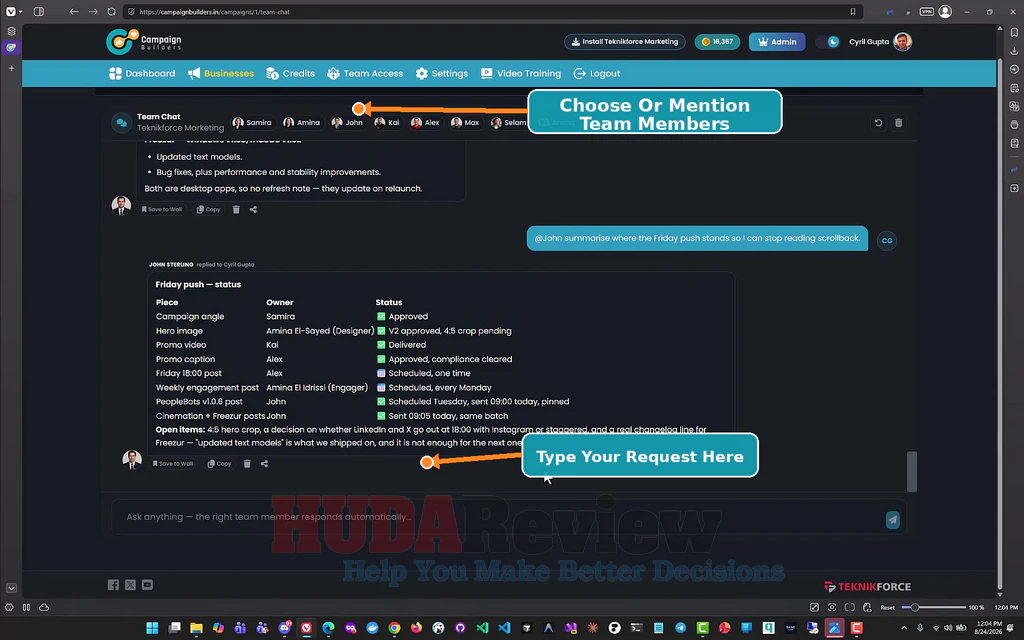
Task: Select team member Alex
Action: [425, 122]
